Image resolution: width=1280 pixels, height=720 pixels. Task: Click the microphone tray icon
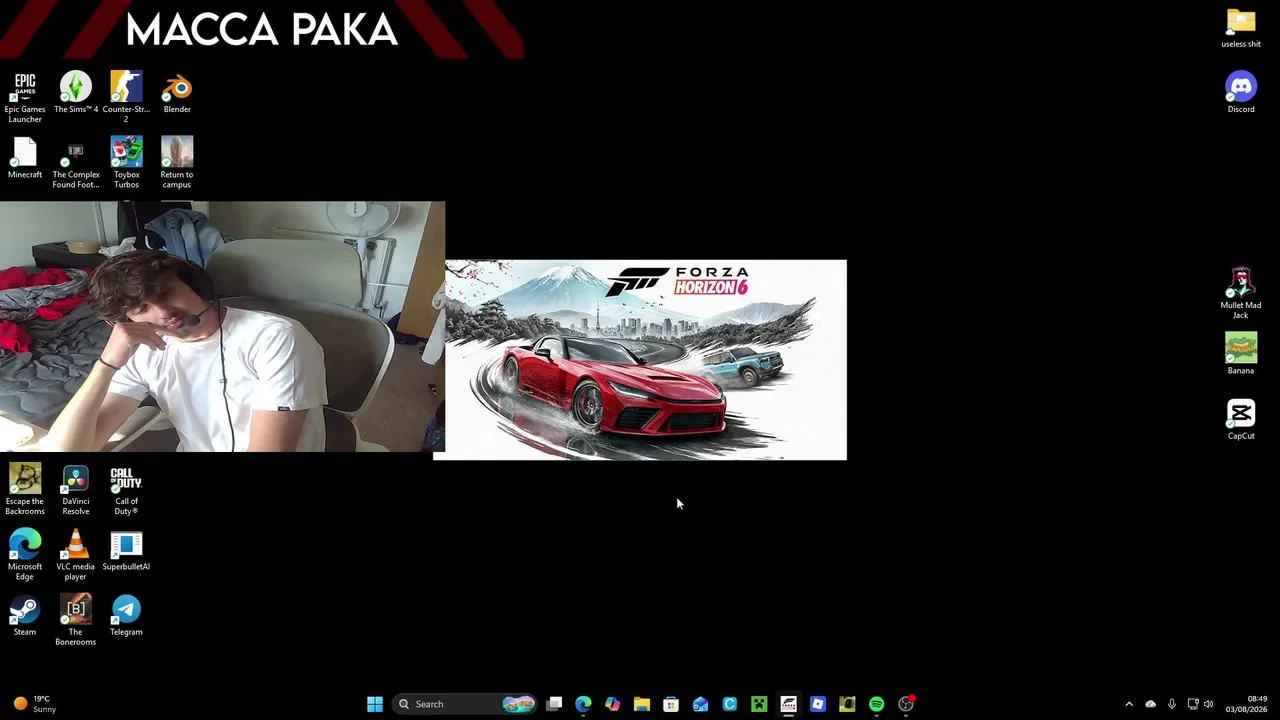(1172, 704)
